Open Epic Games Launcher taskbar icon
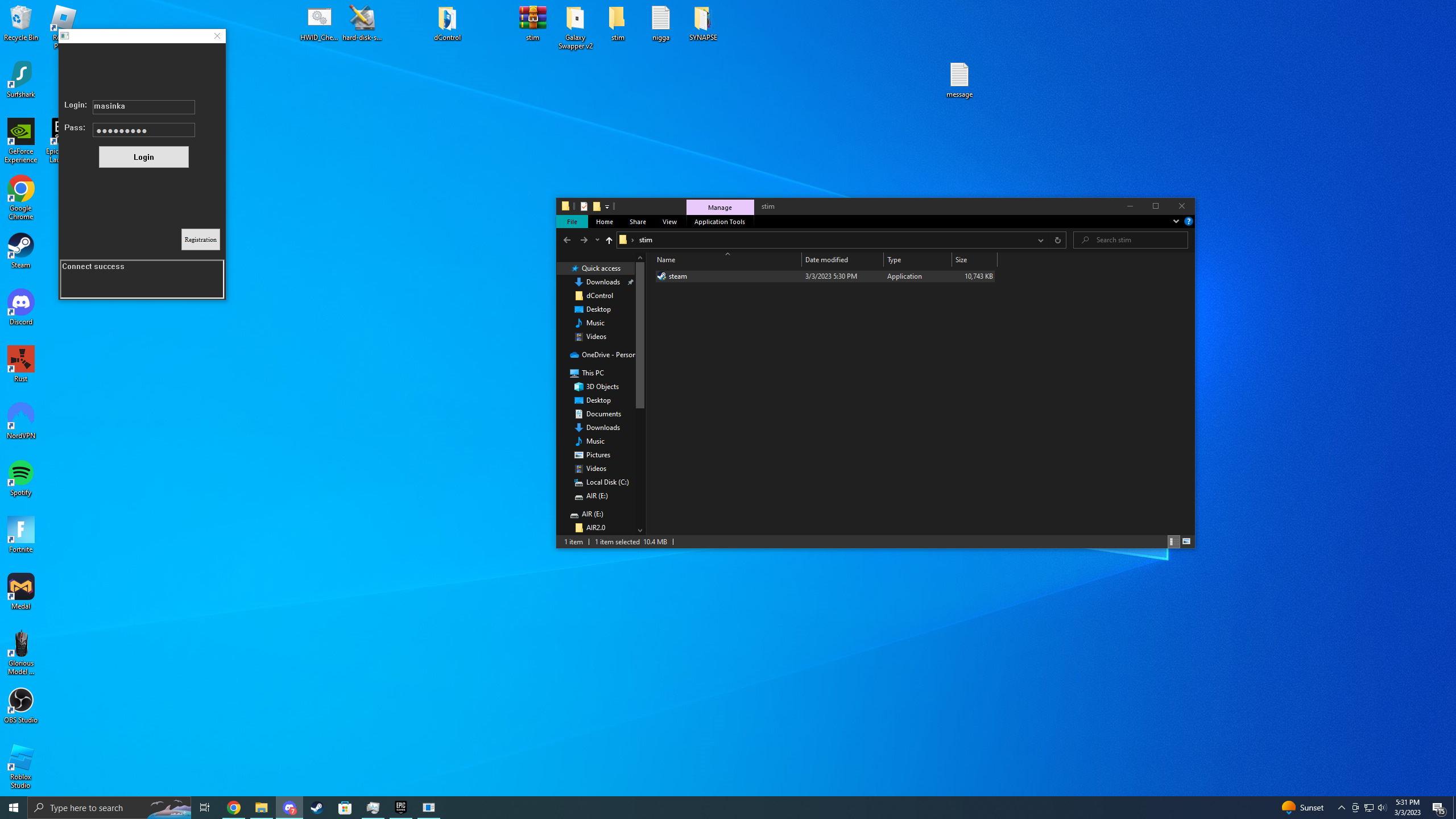1456x819 pixels. 400,808
